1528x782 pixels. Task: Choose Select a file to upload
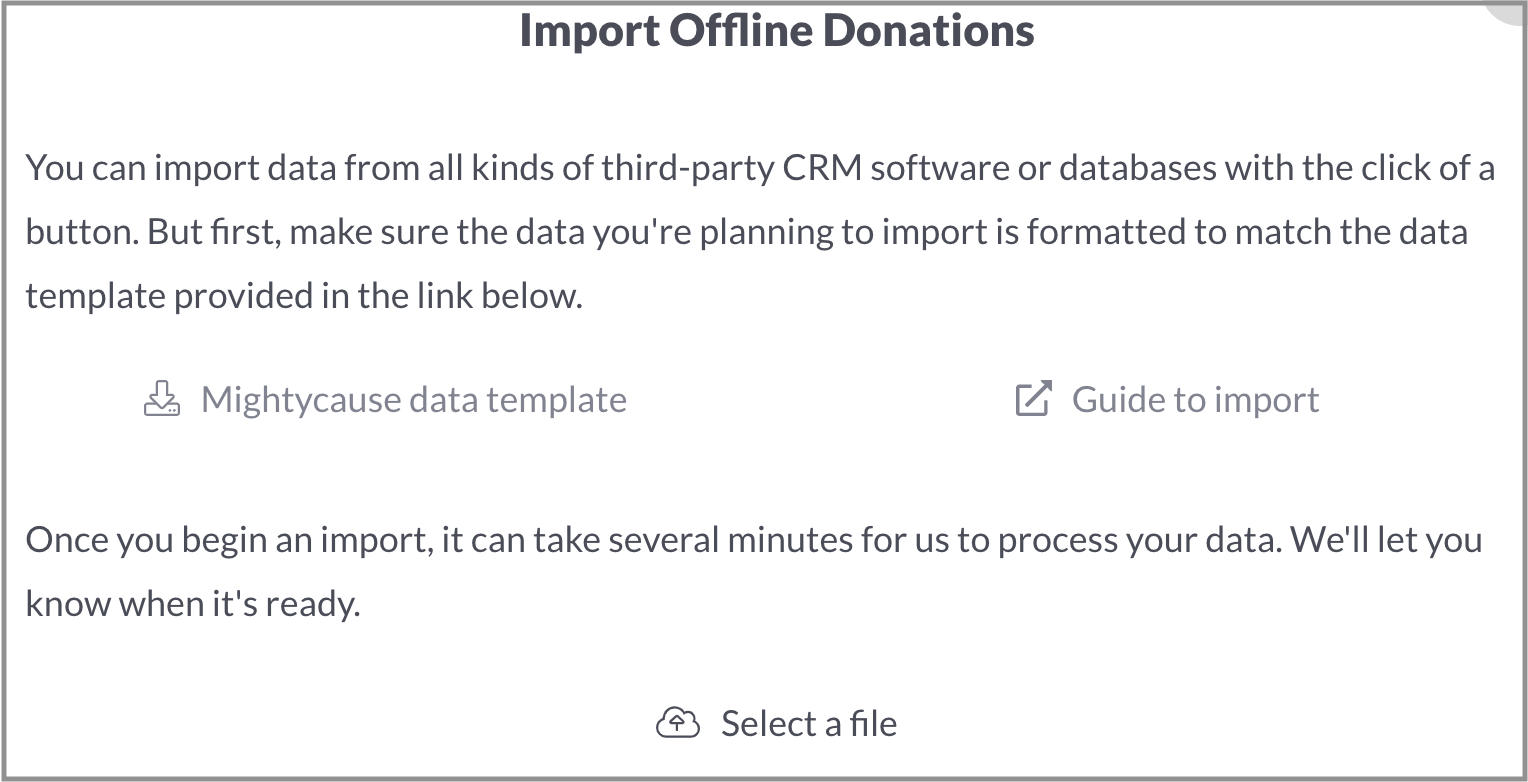tap(777, 723)
